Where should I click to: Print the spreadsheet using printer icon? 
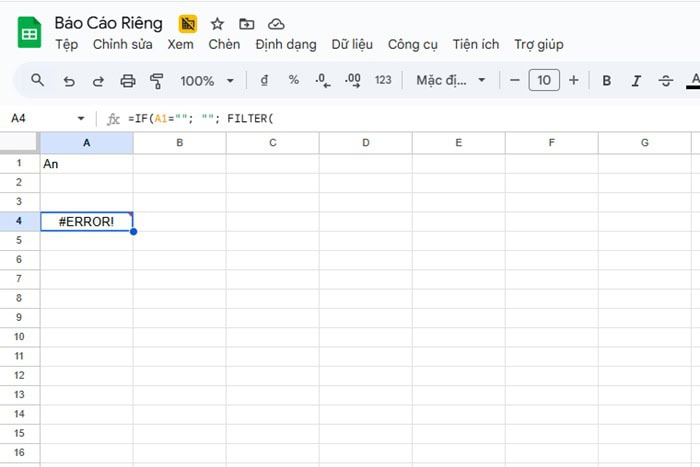[127, 80]
